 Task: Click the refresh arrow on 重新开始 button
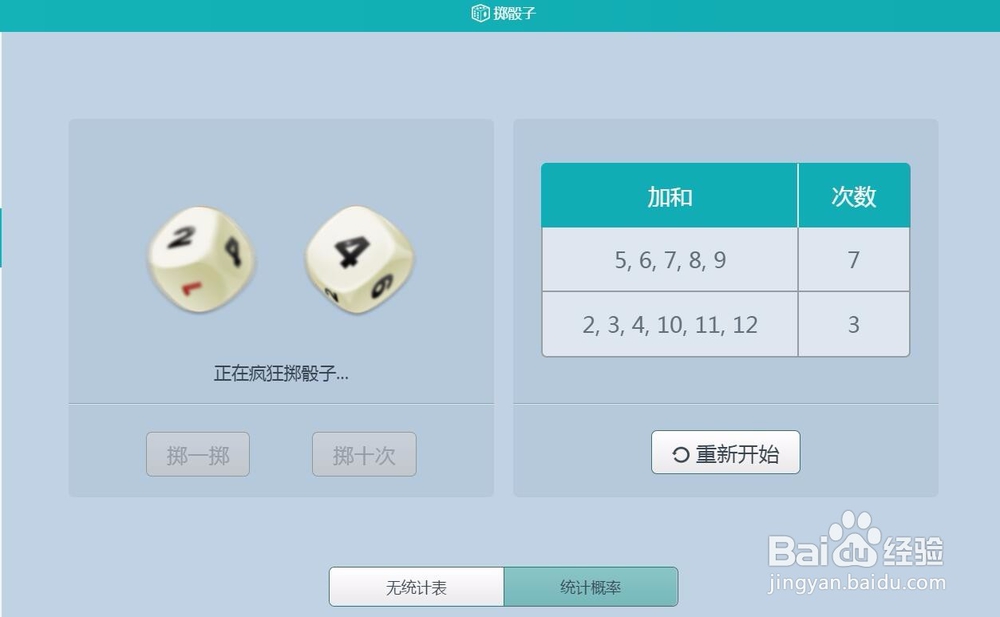point(680,454)
